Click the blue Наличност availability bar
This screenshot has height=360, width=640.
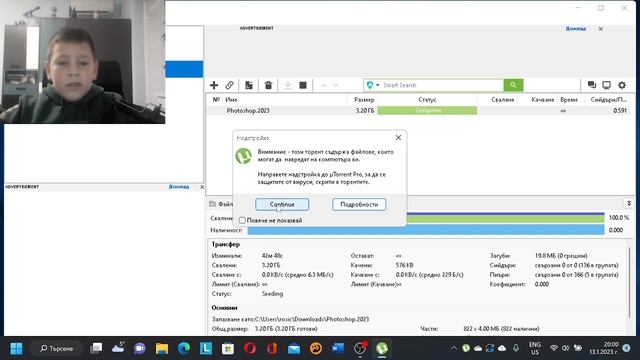426,230
